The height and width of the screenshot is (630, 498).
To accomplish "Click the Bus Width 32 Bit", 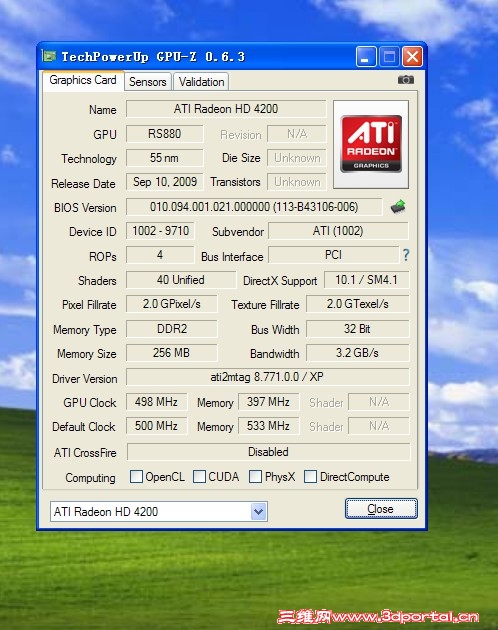I will [x=358, y=329].
